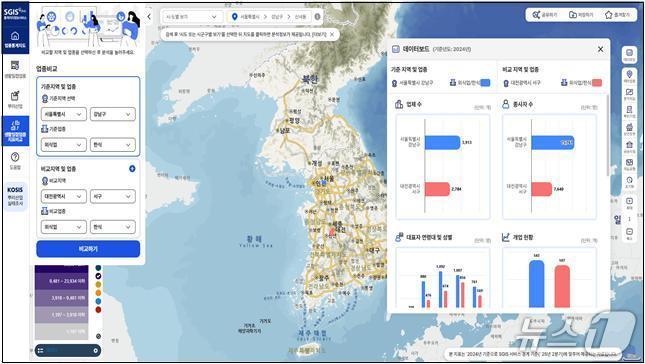Click the reset clock icon in right toolbar
The image size is (645, 364).
pos(629,182)
